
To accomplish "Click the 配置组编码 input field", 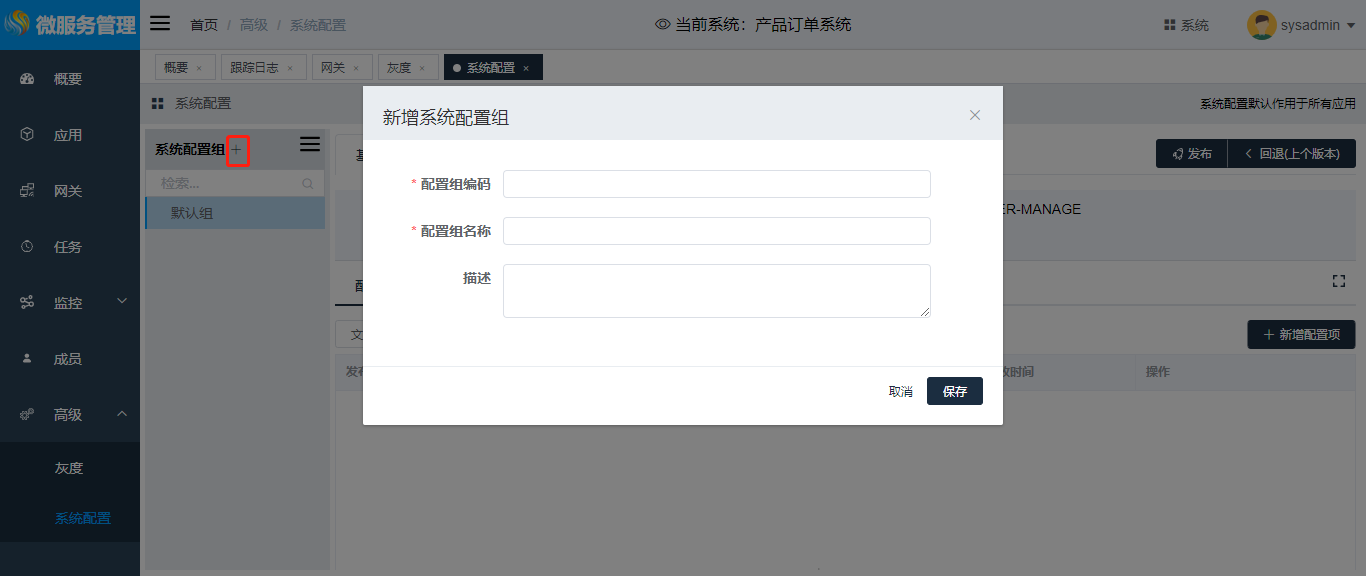I will [716, 184].
